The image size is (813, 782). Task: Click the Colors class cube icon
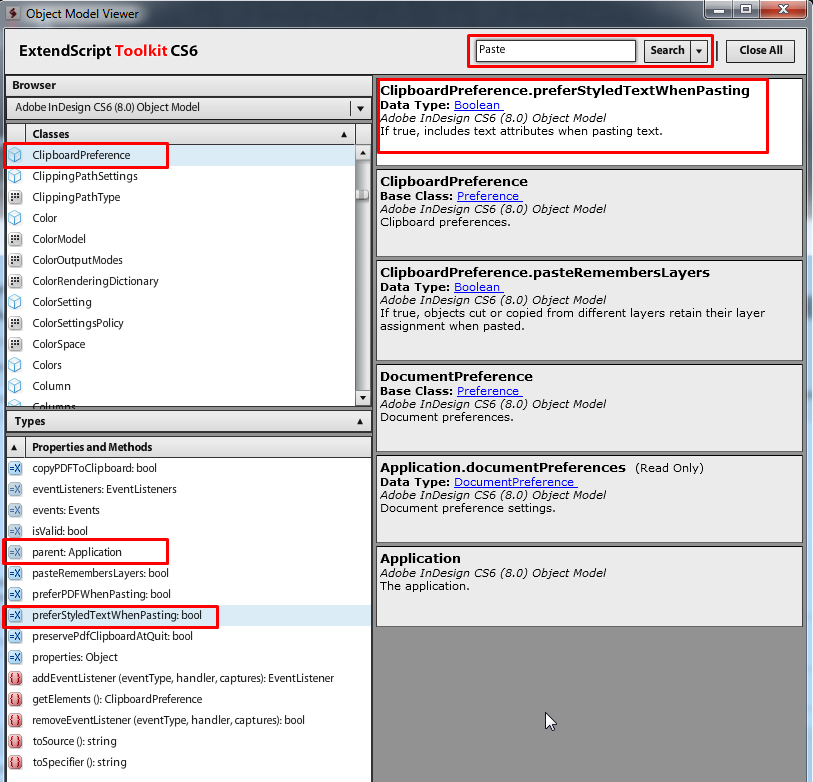point(16,365)
